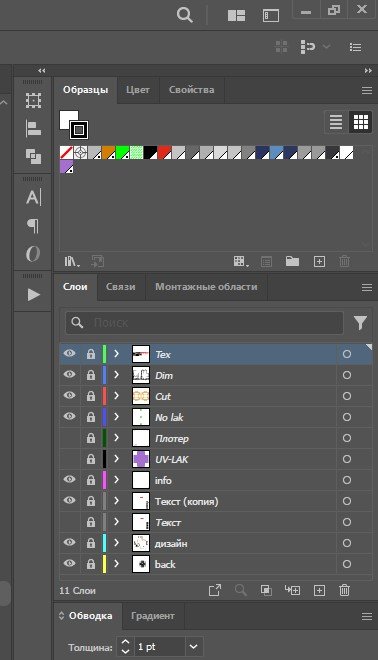The width and height of the screenshot is (378, 660).
Task: Expand the Текст (копия) layer
Action: (117, 501)
